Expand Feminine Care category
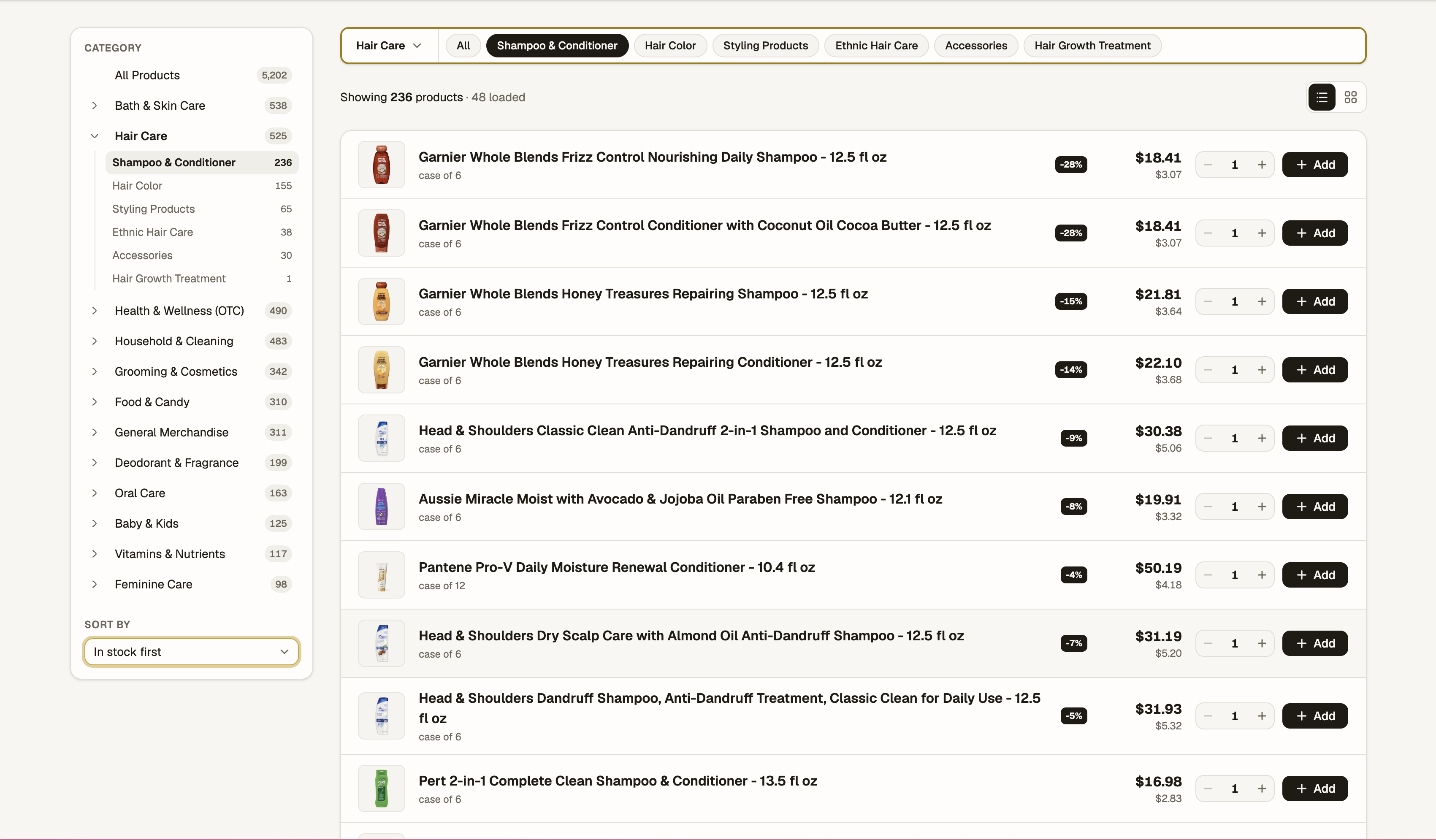The image size is (1436, 840). coord(95,584)
